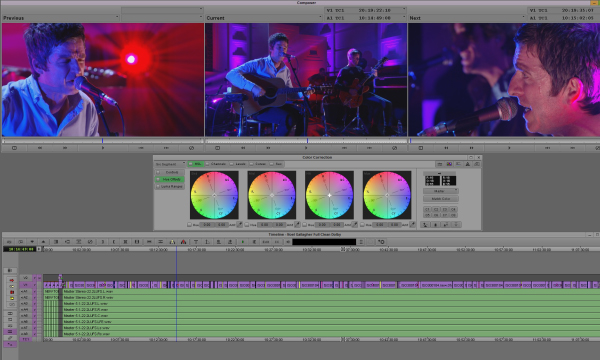The image size is (600, 360).
Task: Click the Mark Out bracket icon in Timeline toolbar
Action: point(114,242)
